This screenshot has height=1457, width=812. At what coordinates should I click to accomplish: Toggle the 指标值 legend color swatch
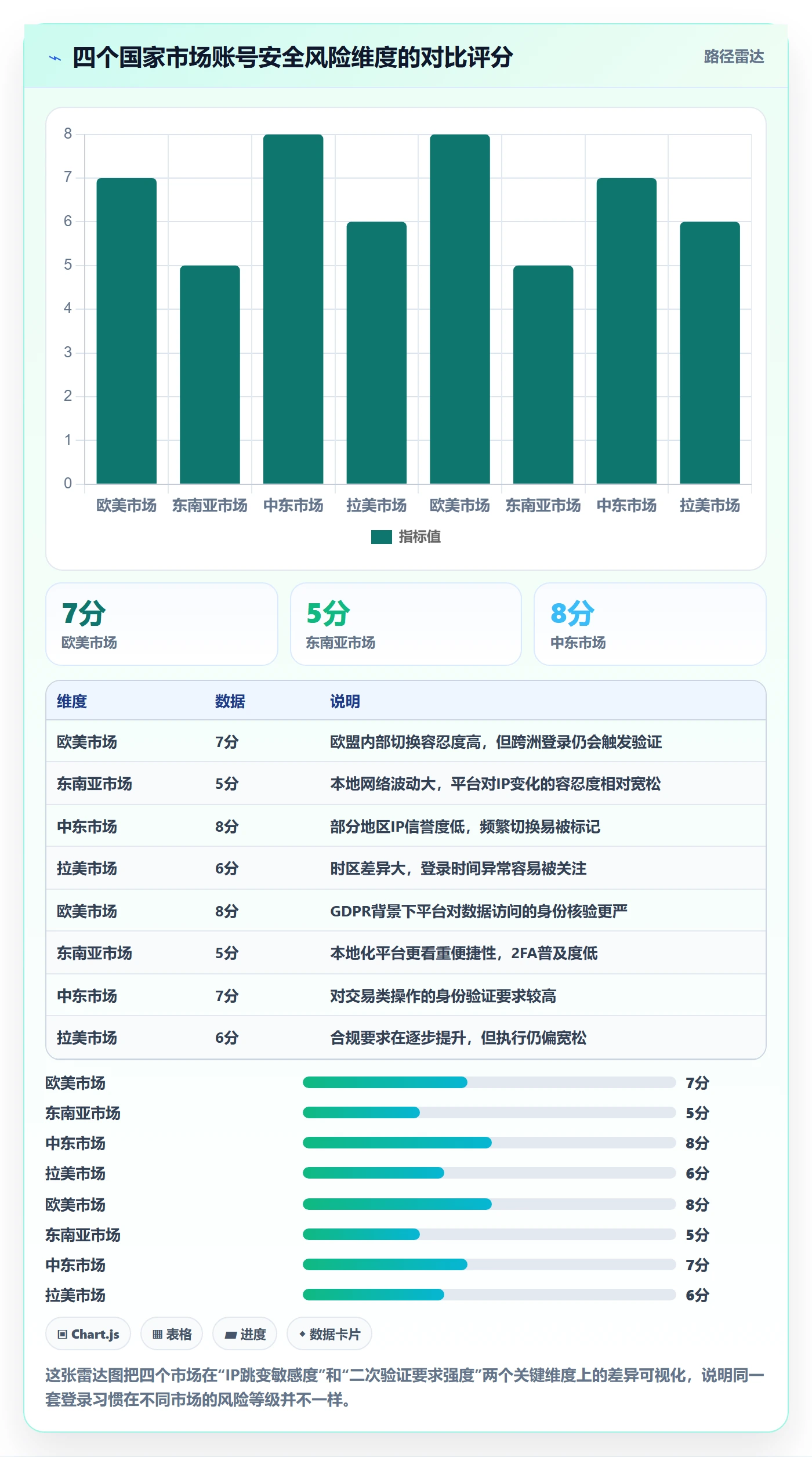pos(381,537)
